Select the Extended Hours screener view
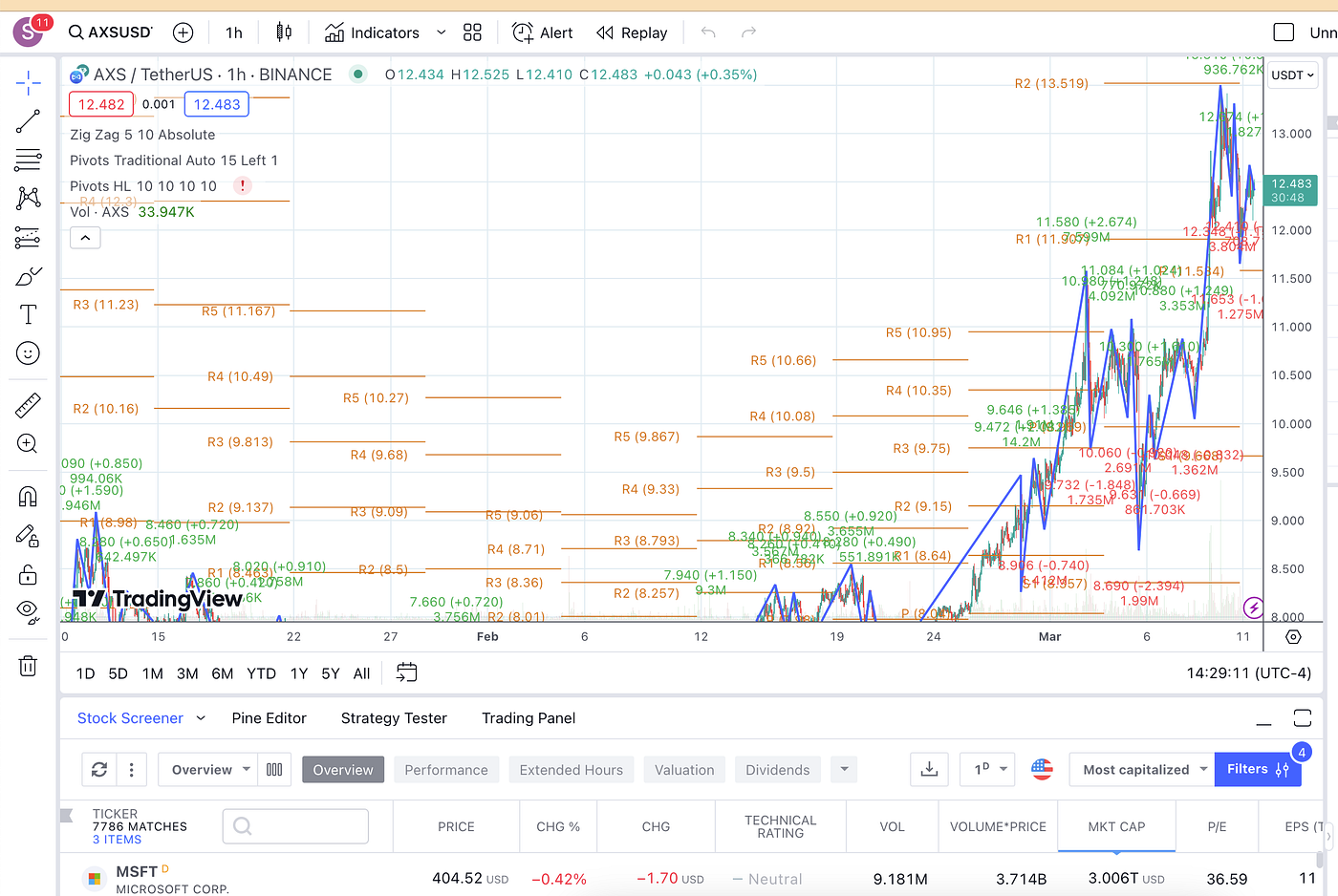This screenshot has height=896, width=1338. 572,770
